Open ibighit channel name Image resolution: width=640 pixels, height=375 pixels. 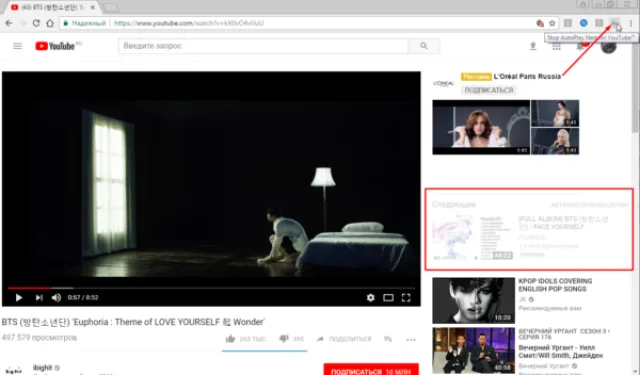42,368
